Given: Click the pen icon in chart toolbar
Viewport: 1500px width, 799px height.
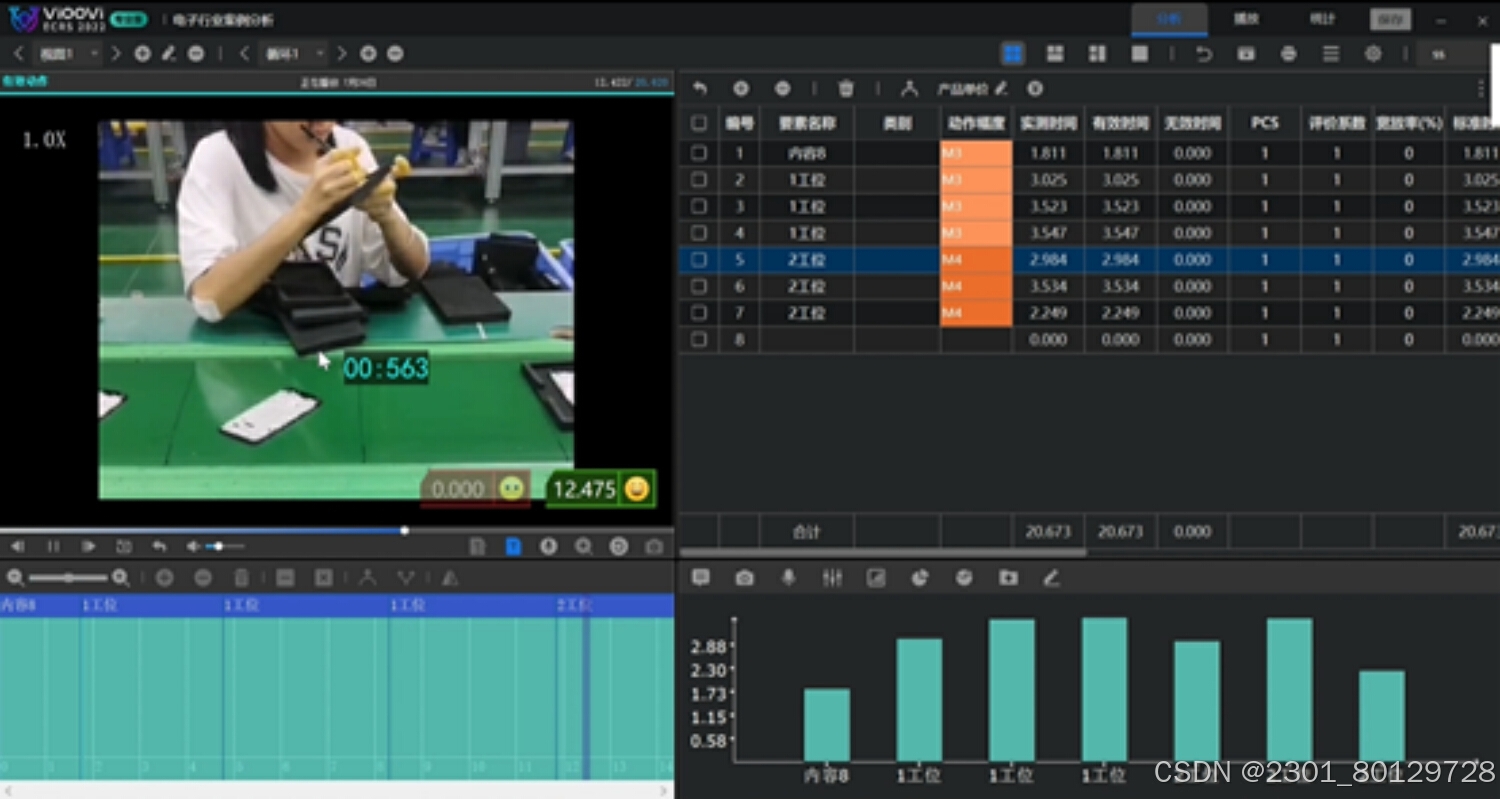Looking at the screenshot, I should click(x=1051, y=578).
